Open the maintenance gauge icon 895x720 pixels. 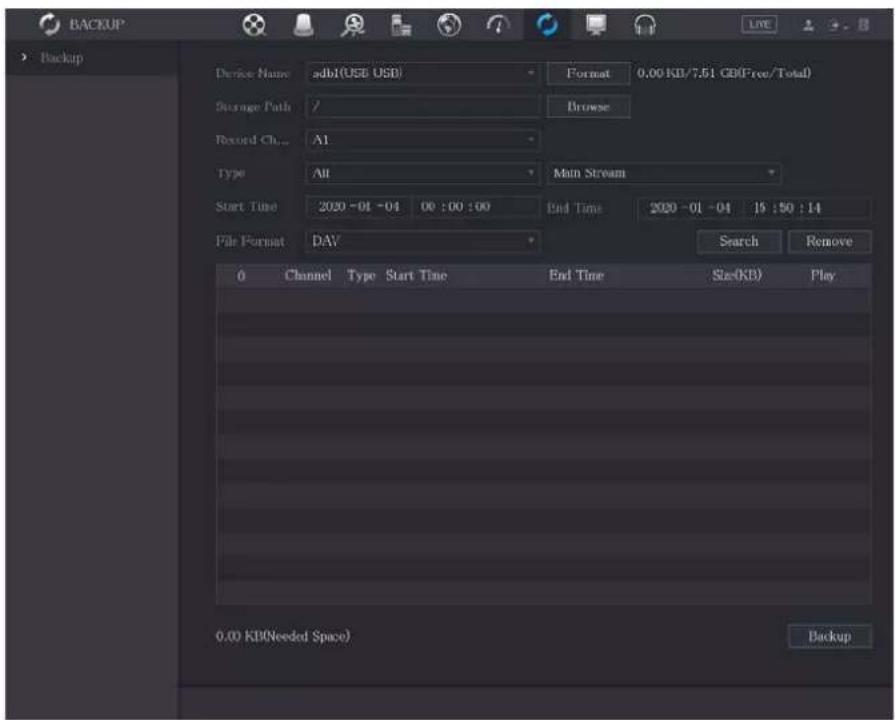[x=498, y=25]
